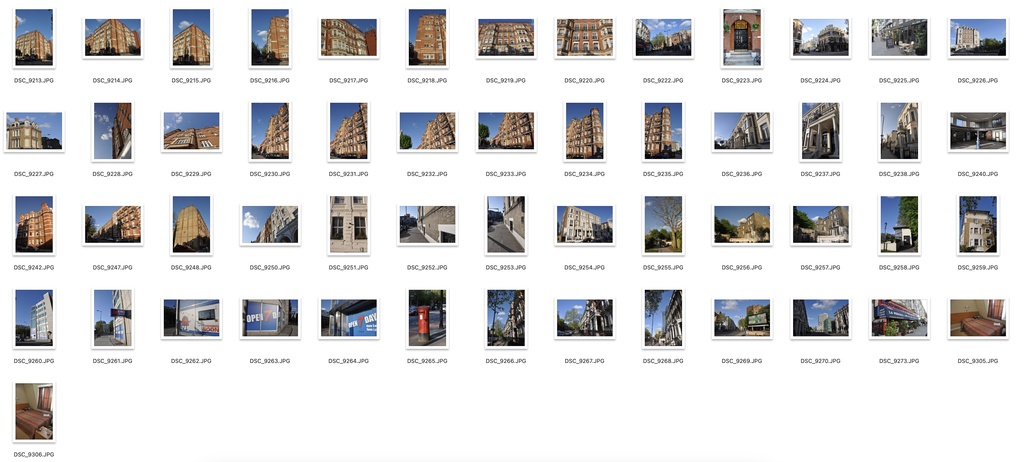The image size is (1024, 462).
Task: Select the DSC_9253.JPG thumbnail
Action: [506, 225]
